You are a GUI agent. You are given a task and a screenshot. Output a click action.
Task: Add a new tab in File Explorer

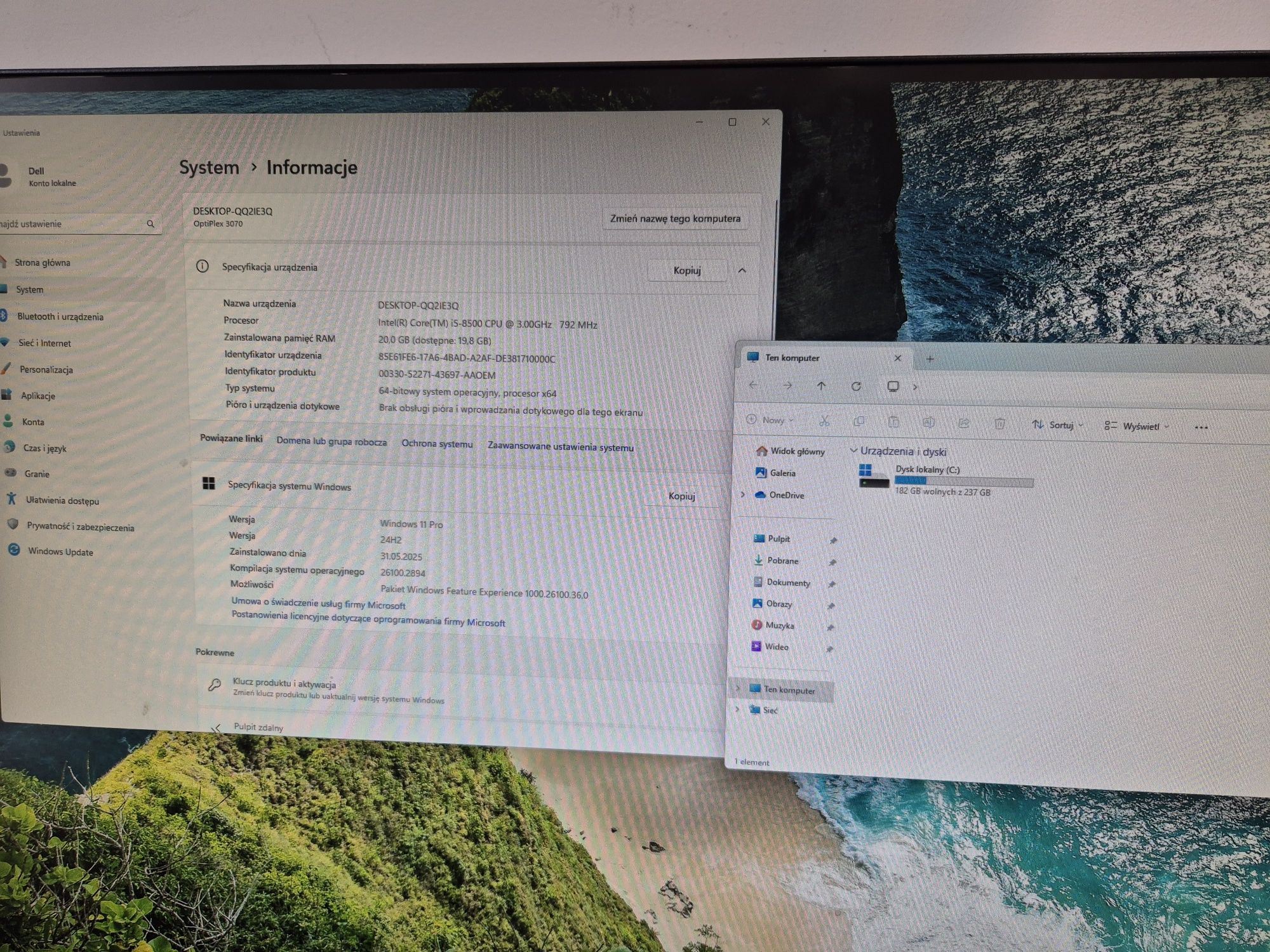[930, 359]
